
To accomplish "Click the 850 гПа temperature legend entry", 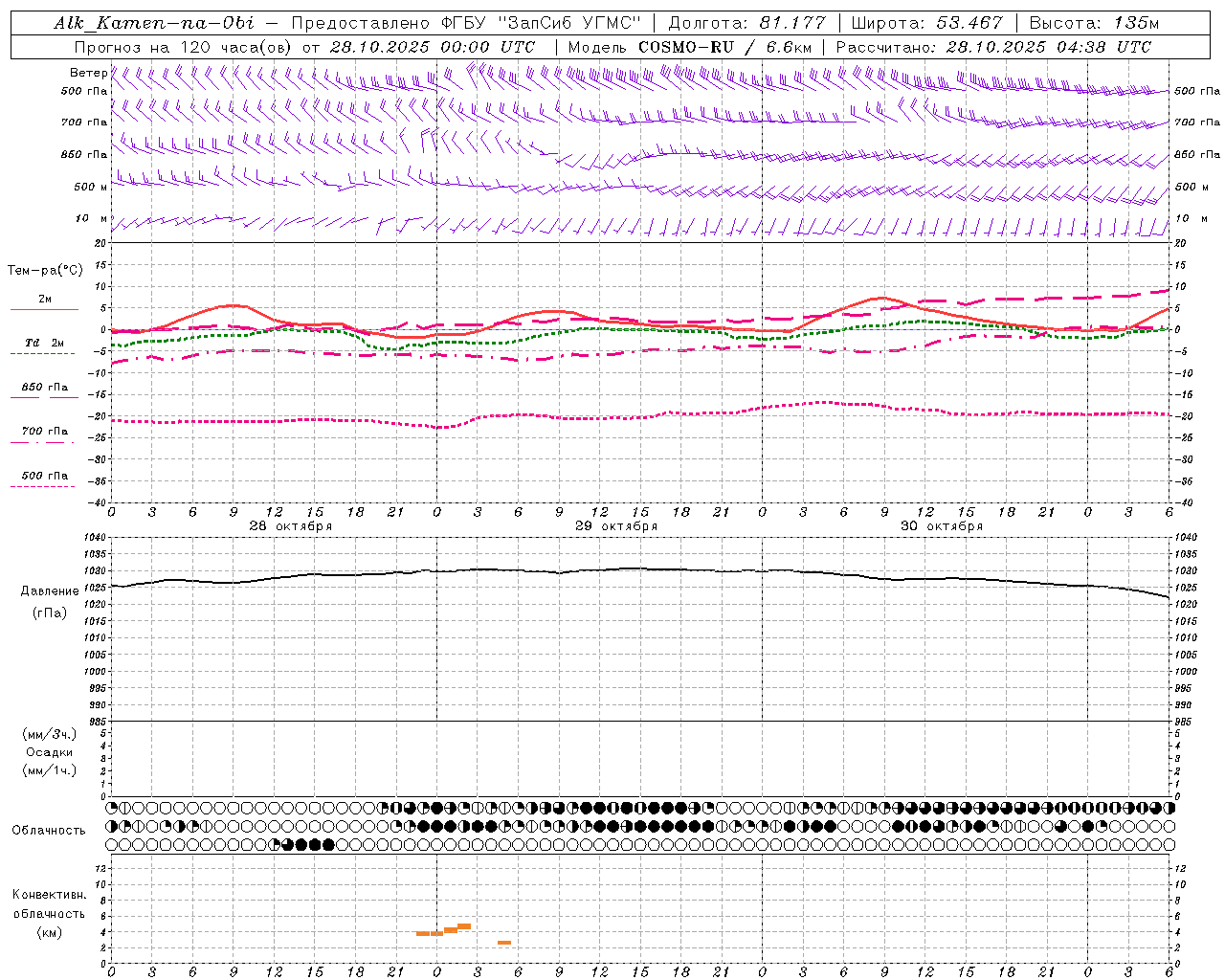I will pyautogui.click(x=44, y=388).
